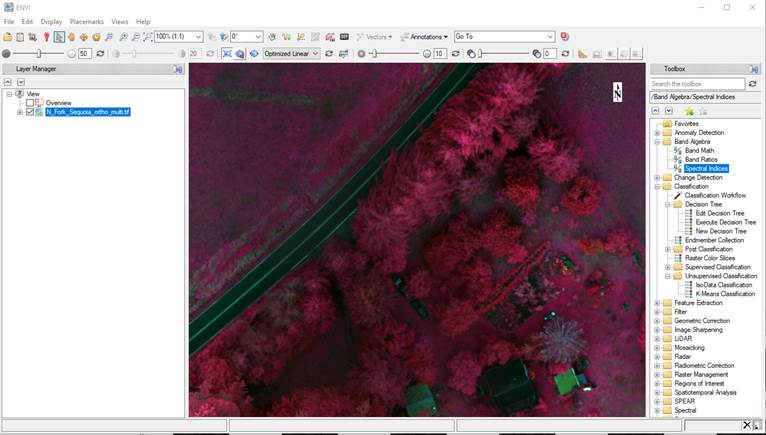
Task: Open the Placemarks menu
Action: (x=86, y=22)
